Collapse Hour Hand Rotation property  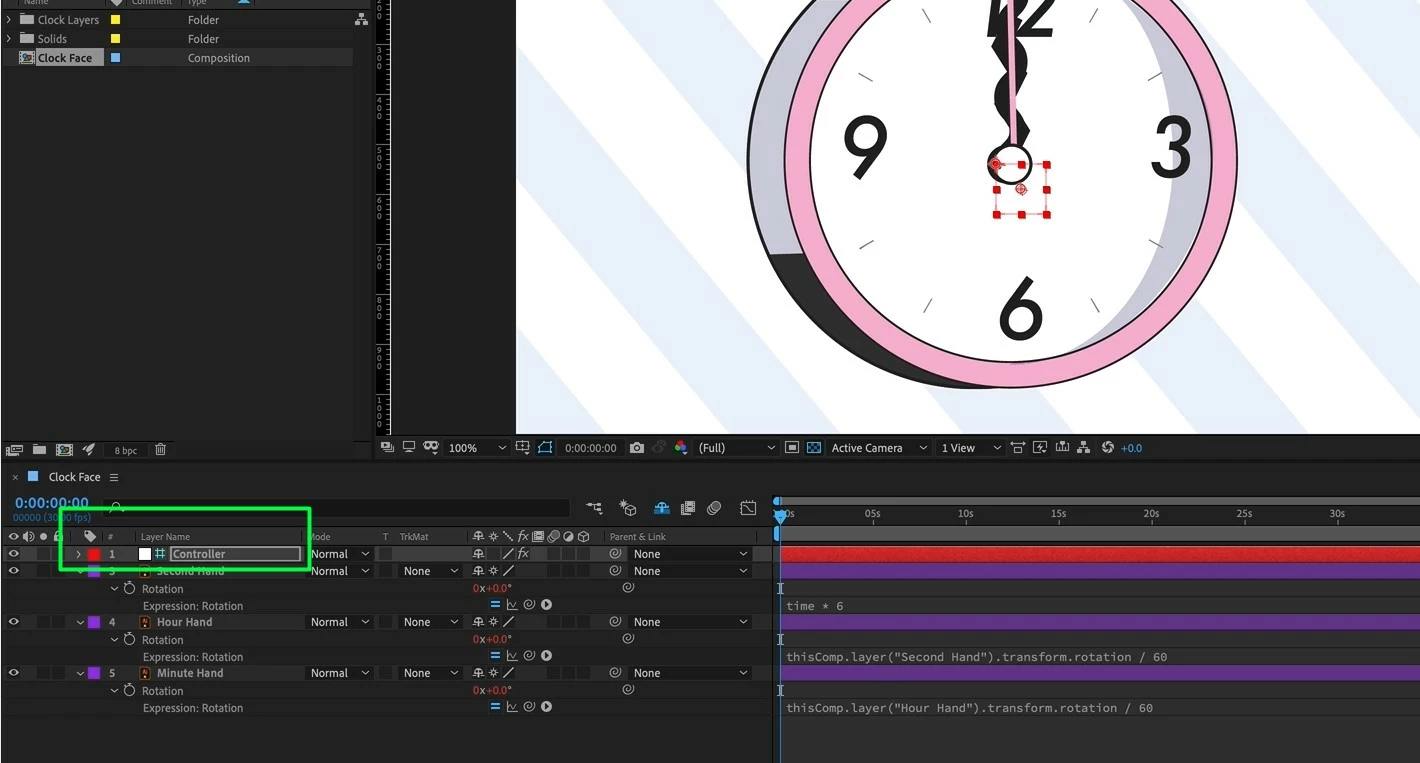114,639
